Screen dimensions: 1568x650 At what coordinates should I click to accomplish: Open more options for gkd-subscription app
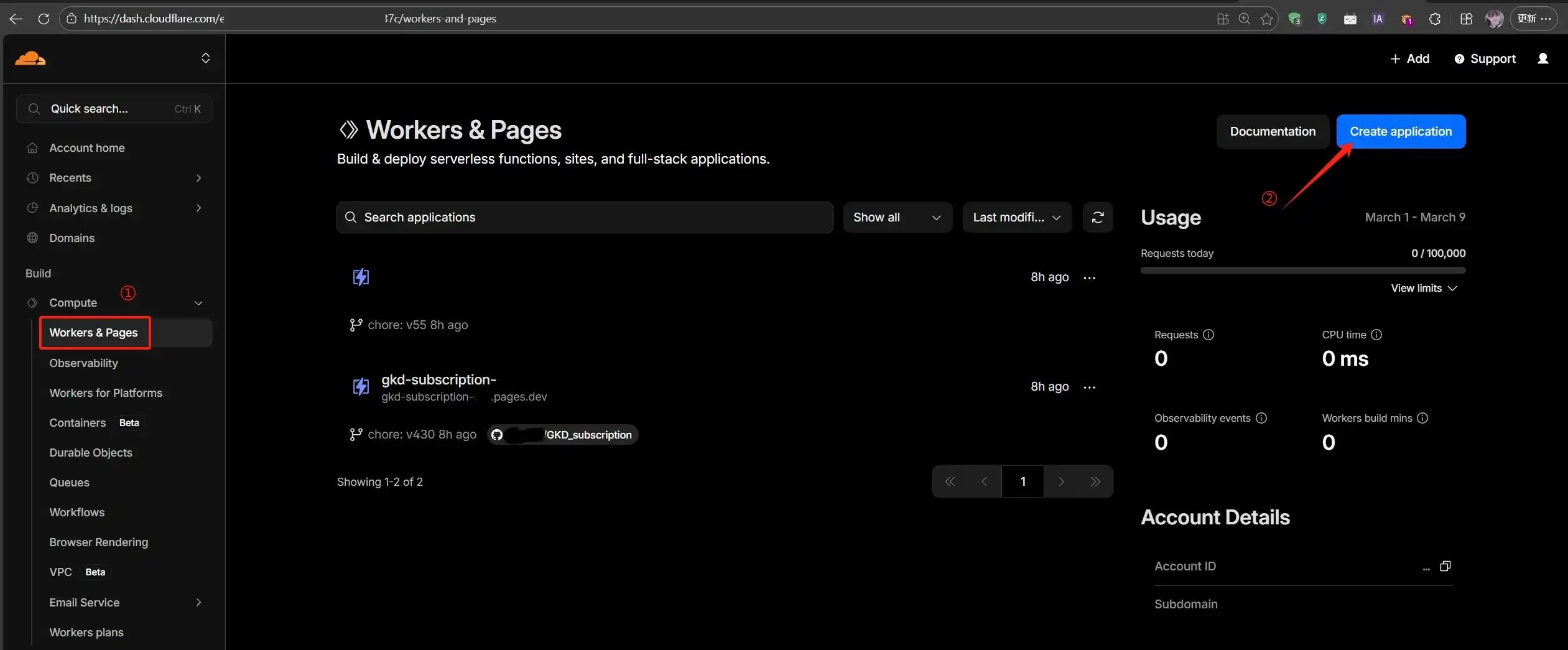tap(1089, 387)
